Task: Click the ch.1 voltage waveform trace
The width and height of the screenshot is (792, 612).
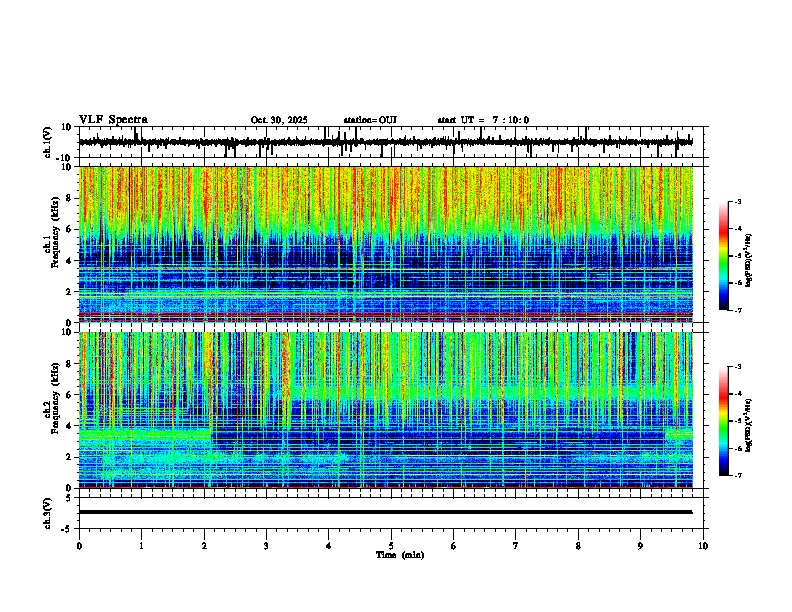Action: click(x=385, y=142)
